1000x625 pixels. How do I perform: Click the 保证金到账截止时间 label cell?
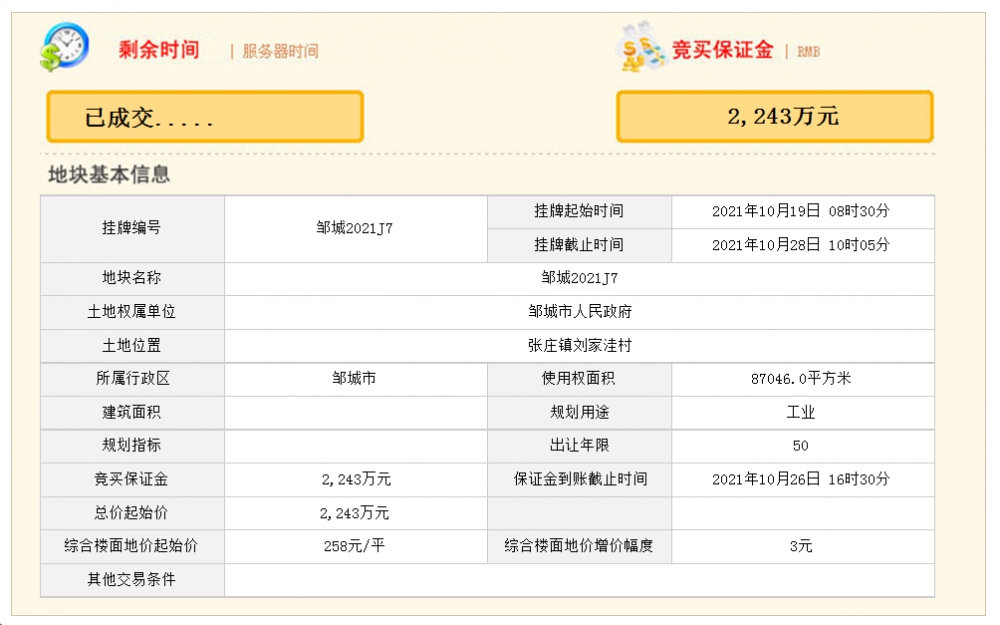(579, 480)
